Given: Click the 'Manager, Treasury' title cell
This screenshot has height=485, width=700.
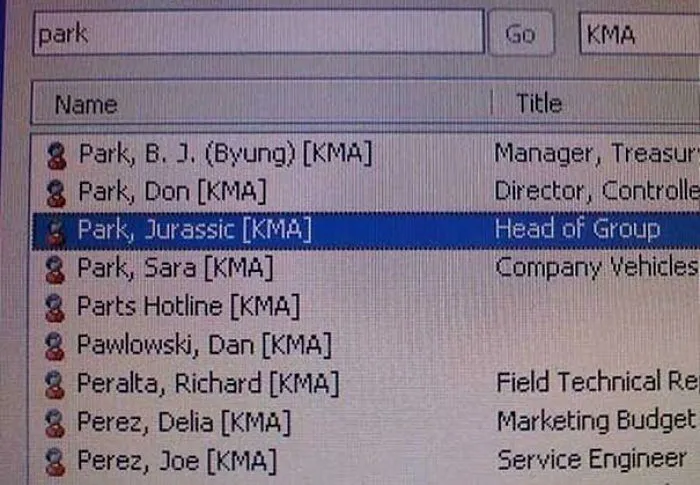Looking at the screenshot, I should click(x=597, y=154).
